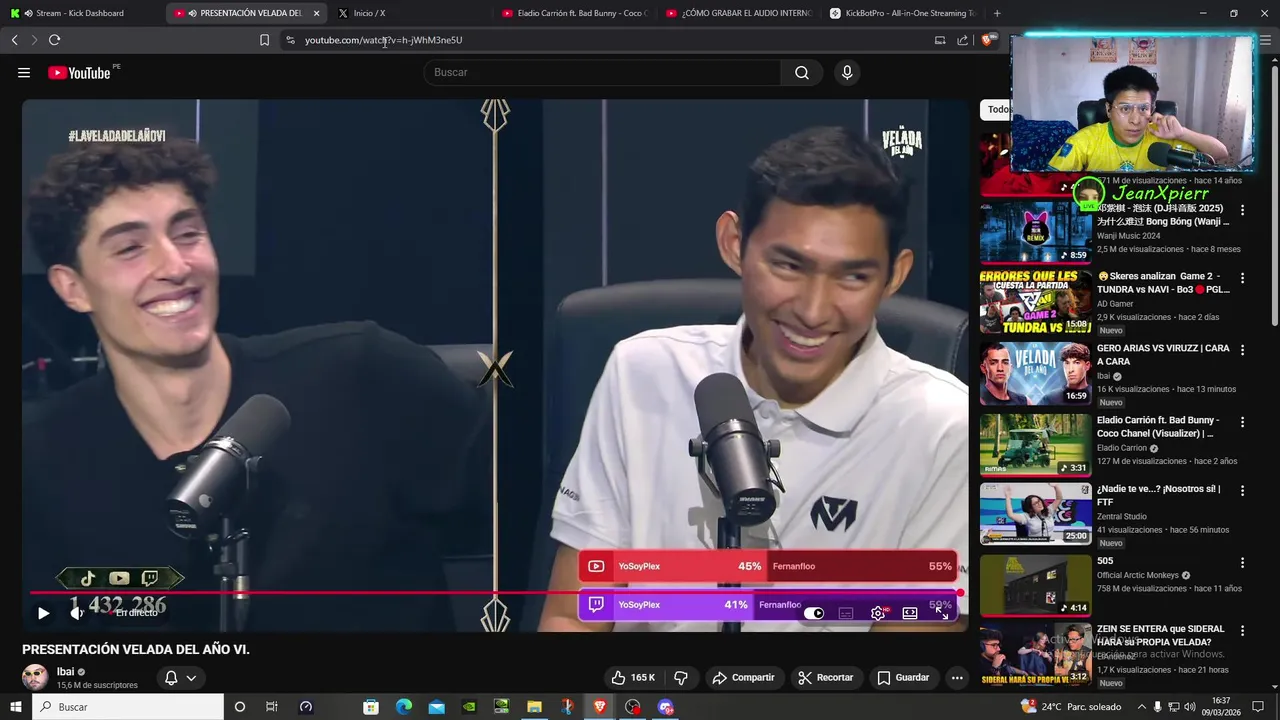This screenshot has width=1280, height=720.
Task: Reload the page with the refresh icon
Action: (x=55, y=40)
